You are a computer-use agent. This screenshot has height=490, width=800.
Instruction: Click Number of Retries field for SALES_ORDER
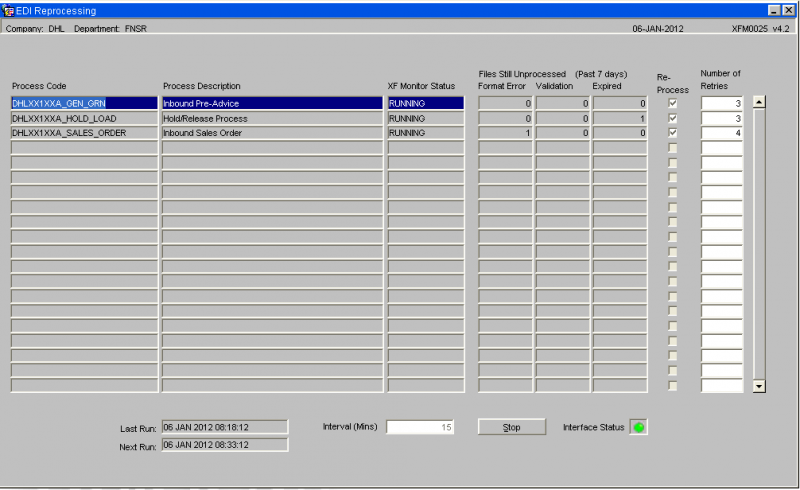pos(721,133)
